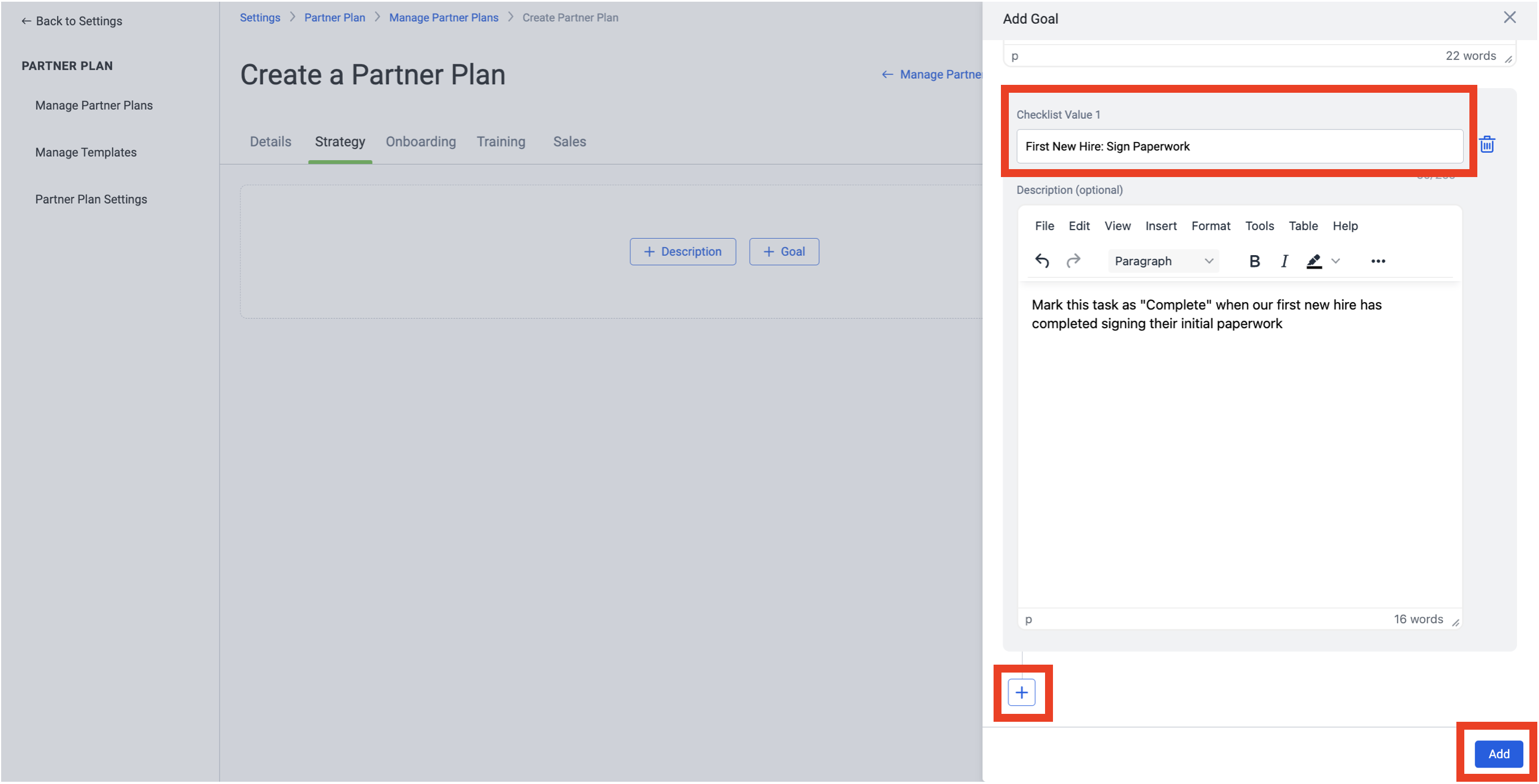Screen dimensions: 1539x784
Task: Click into the description text area
Action: pos(1239,445)
